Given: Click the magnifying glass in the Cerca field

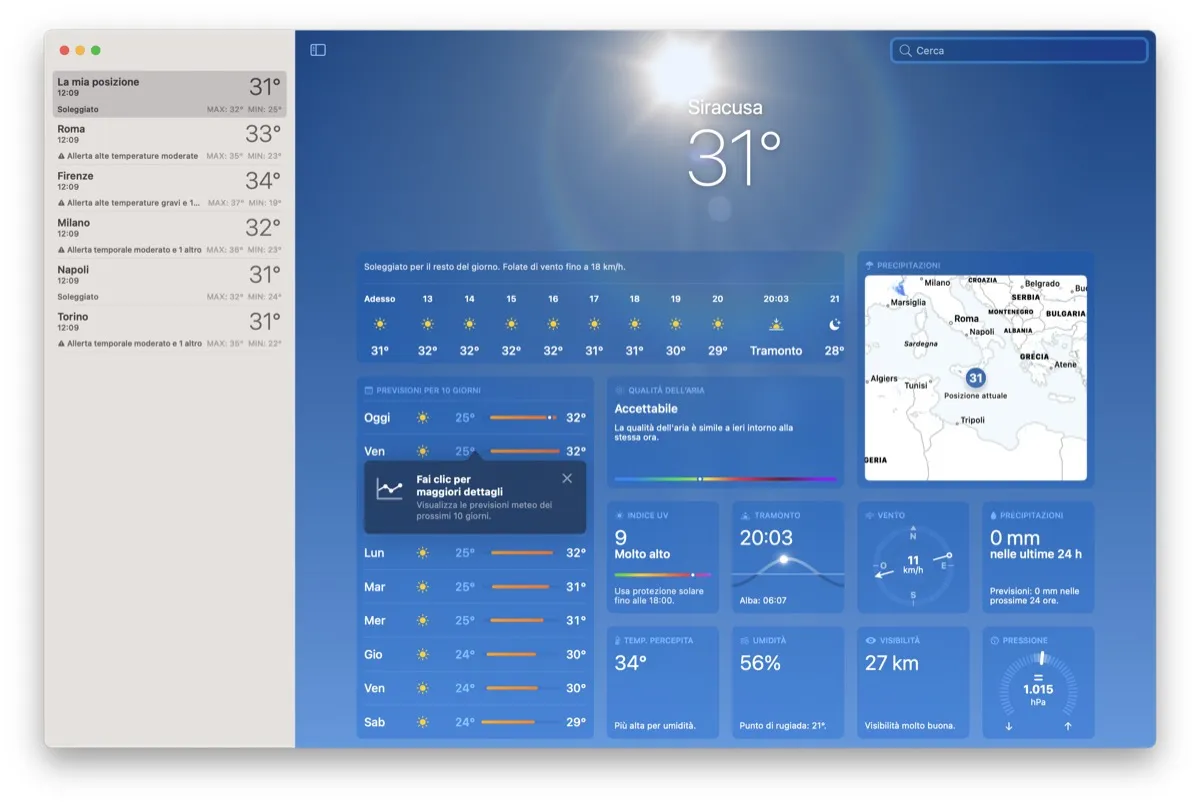Looking at the screenshot, I should (x=906, y=50).
